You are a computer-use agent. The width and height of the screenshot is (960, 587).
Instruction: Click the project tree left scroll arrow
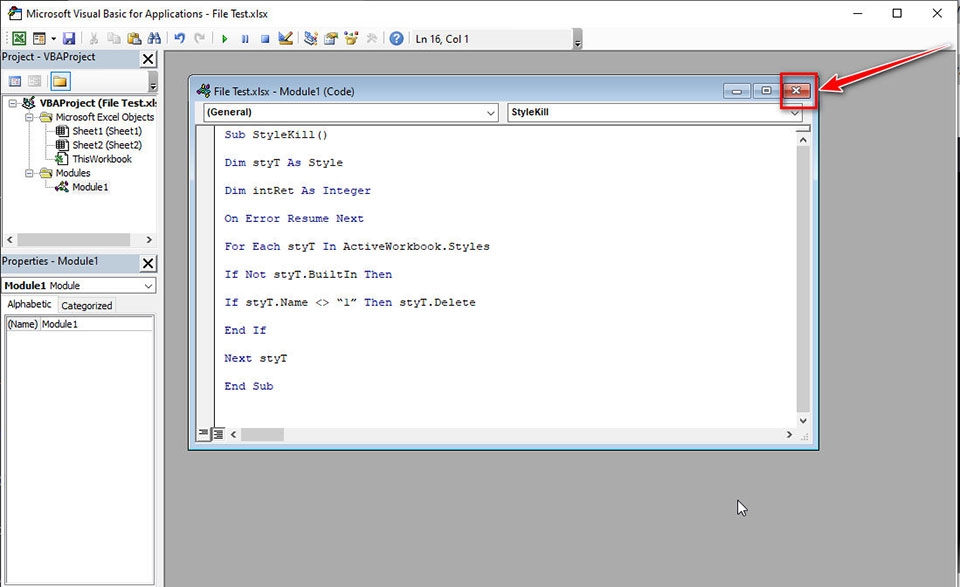(10, 239)
